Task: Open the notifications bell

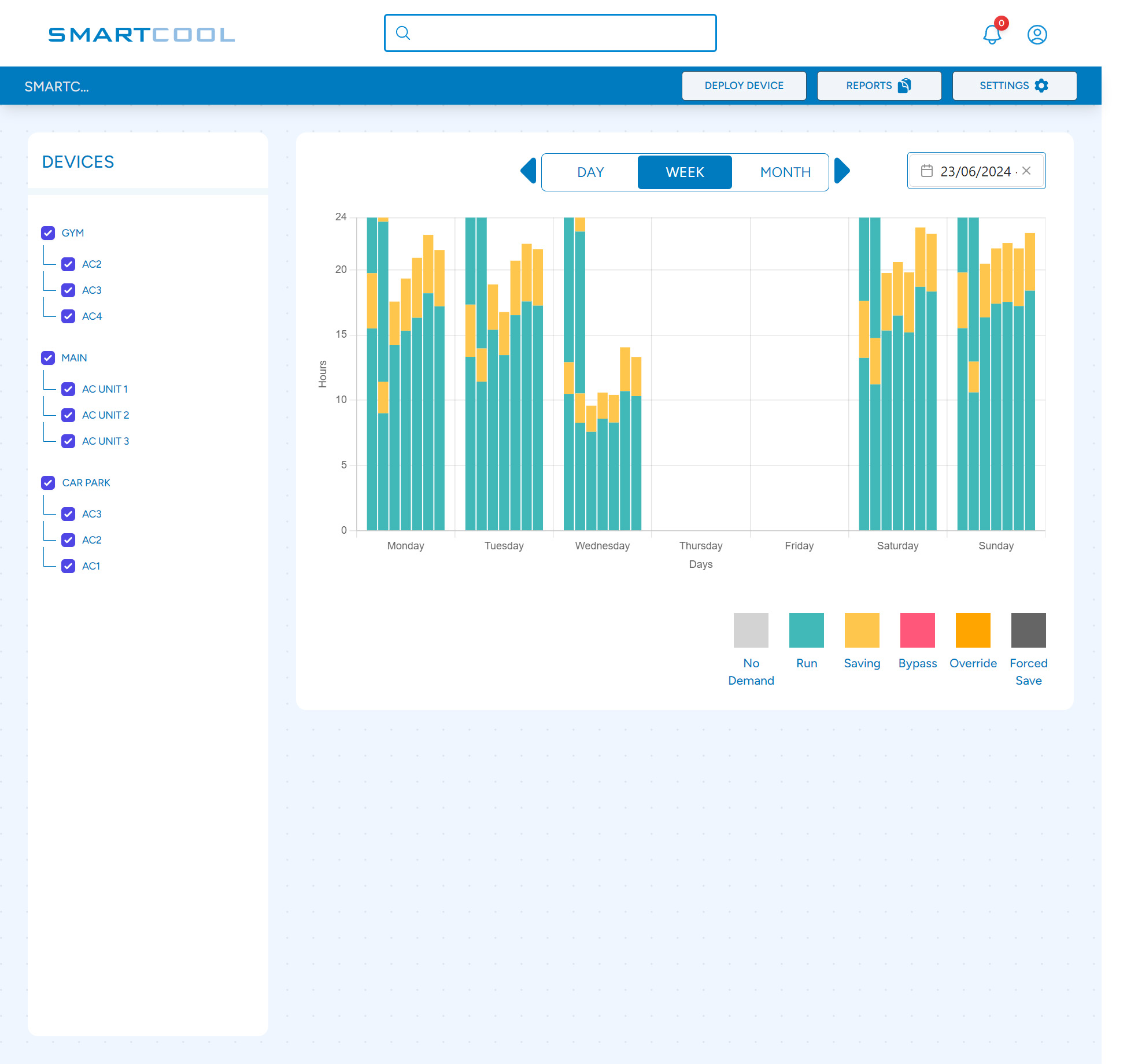Action: coord(992,35)
